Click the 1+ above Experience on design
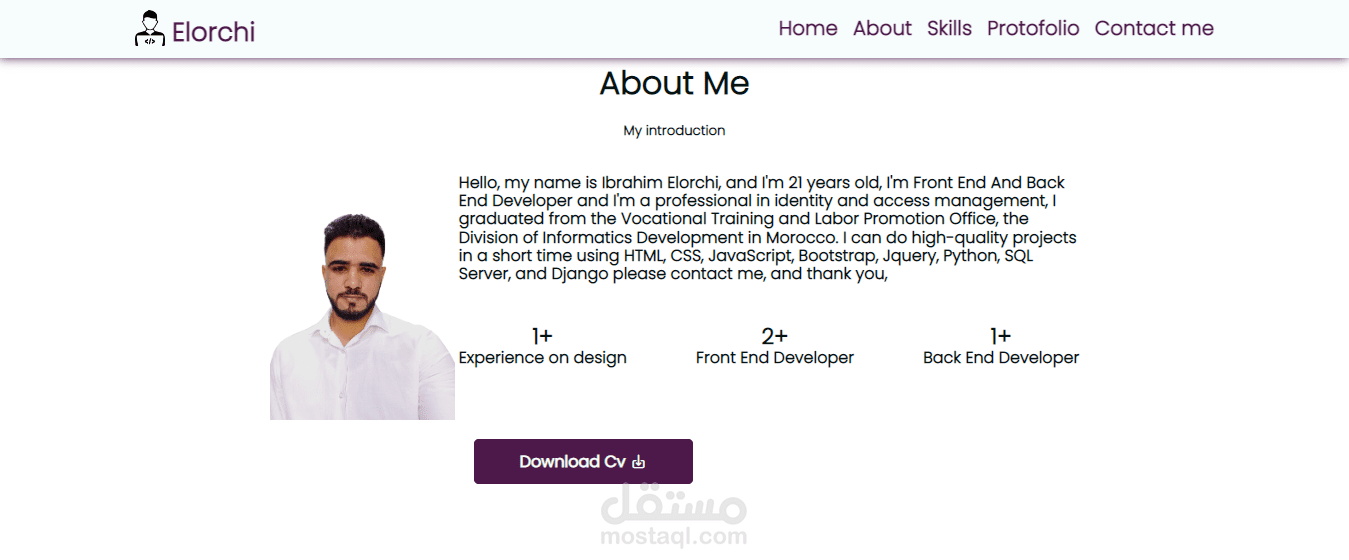This screenshot has width=1349, height=560. click(542, 336)
